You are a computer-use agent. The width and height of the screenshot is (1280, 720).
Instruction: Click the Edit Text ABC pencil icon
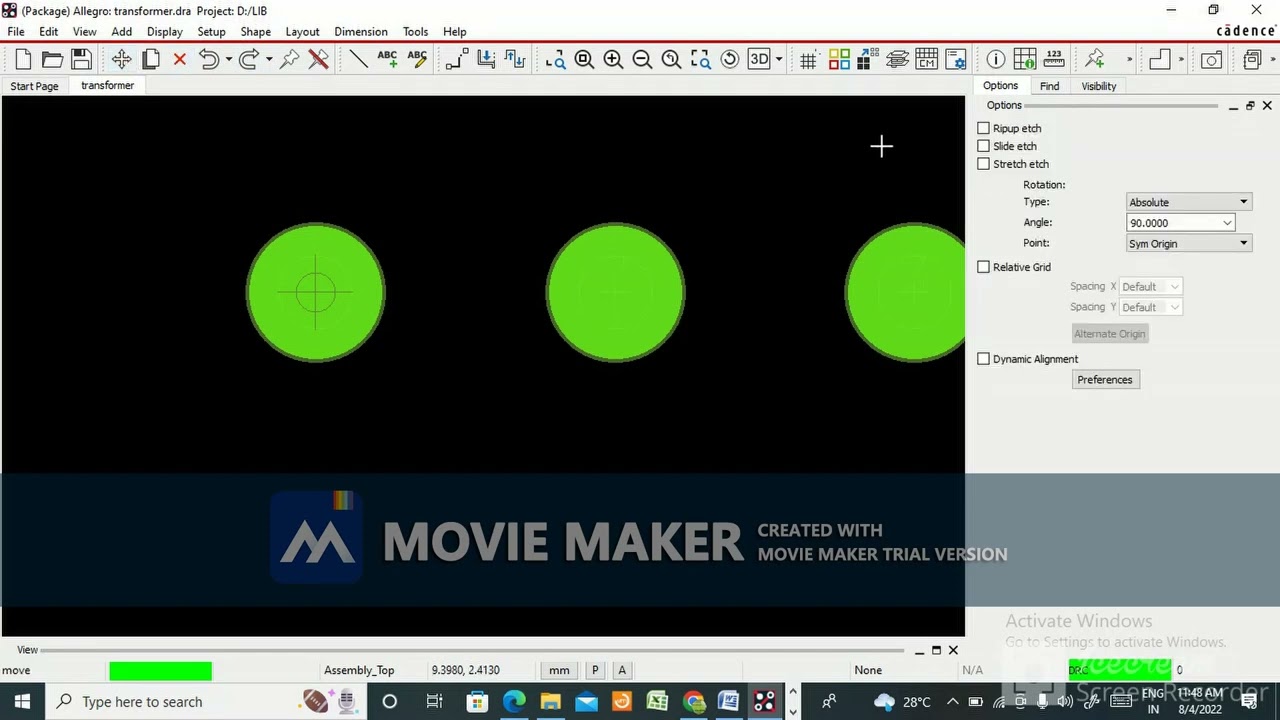(x=416, y=60)
